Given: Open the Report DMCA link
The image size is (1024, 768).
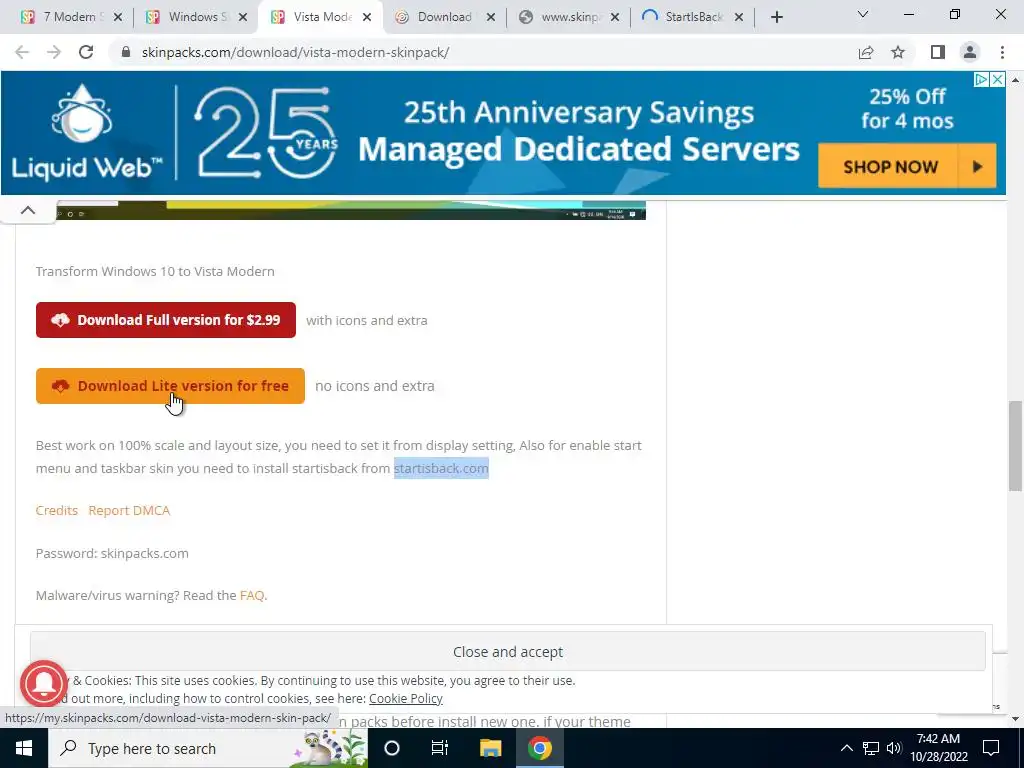Looking at the screenshot, I should coord(129,510).
